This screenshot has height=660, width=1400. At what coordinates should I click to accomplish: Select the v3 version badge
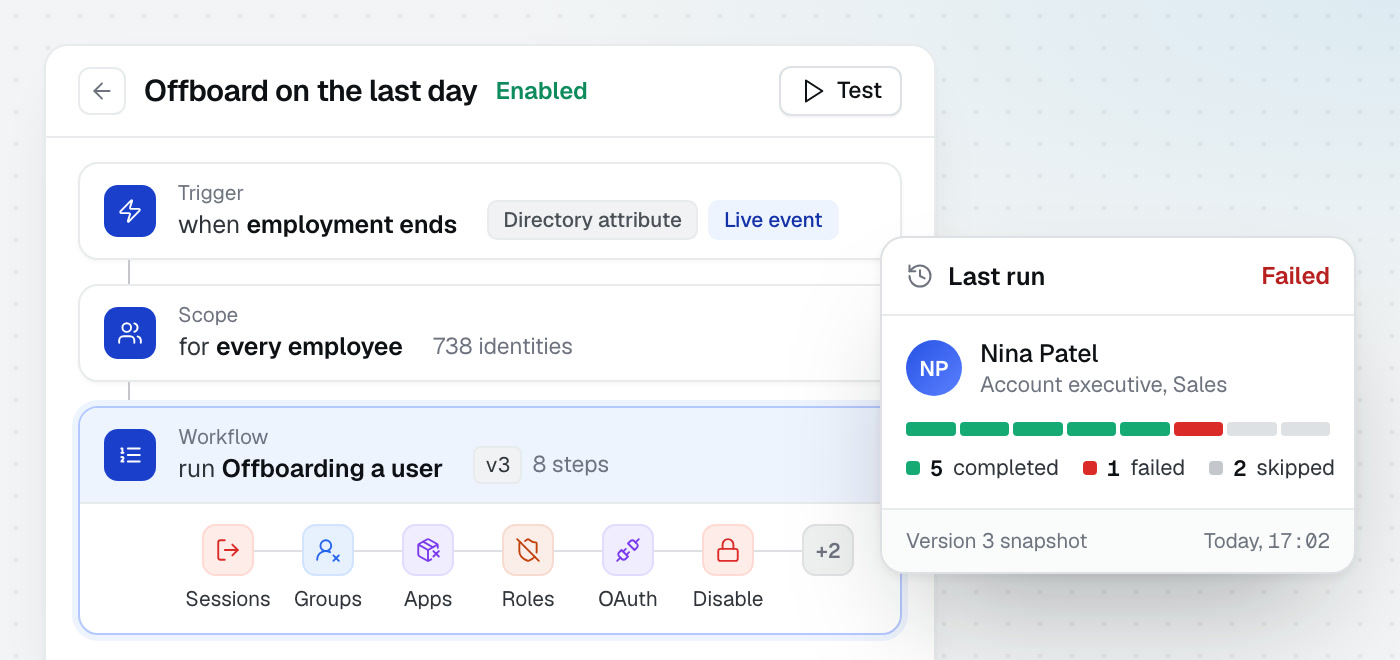tap(498, 465)
